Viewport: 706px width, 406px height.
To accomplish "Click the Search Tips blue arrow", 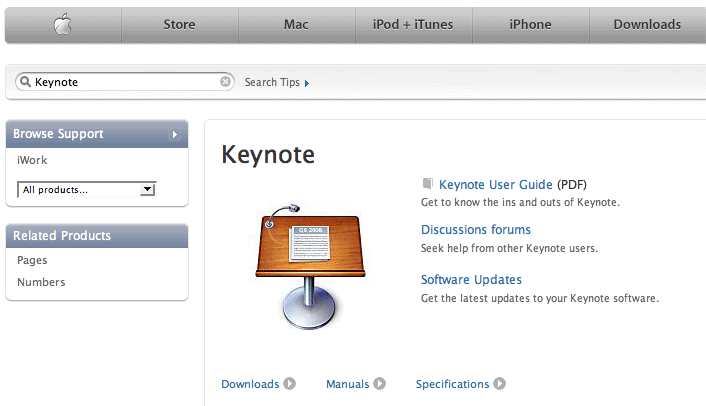I will [307, 83].
